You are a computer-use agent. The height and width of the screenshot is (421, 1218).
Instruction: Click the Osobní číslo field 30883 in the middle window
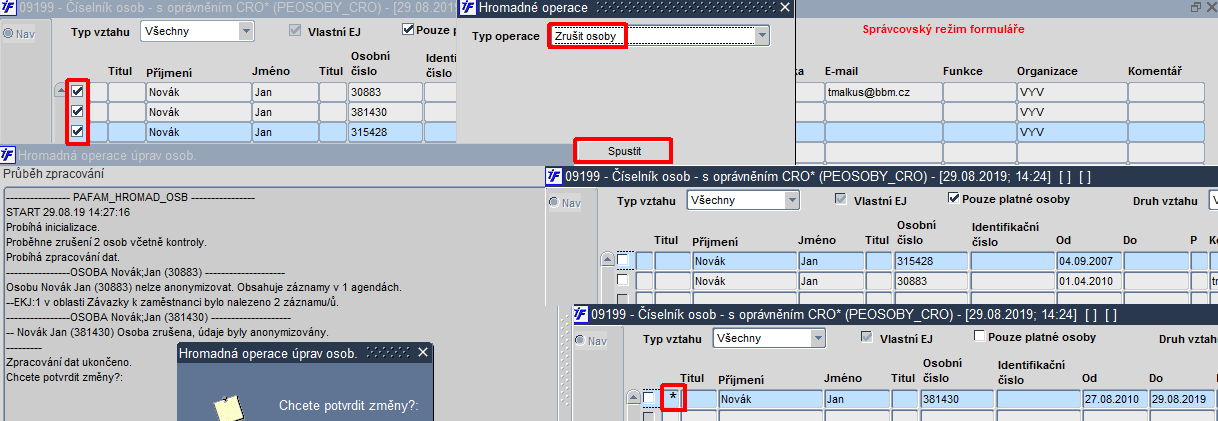pos(931,280)
